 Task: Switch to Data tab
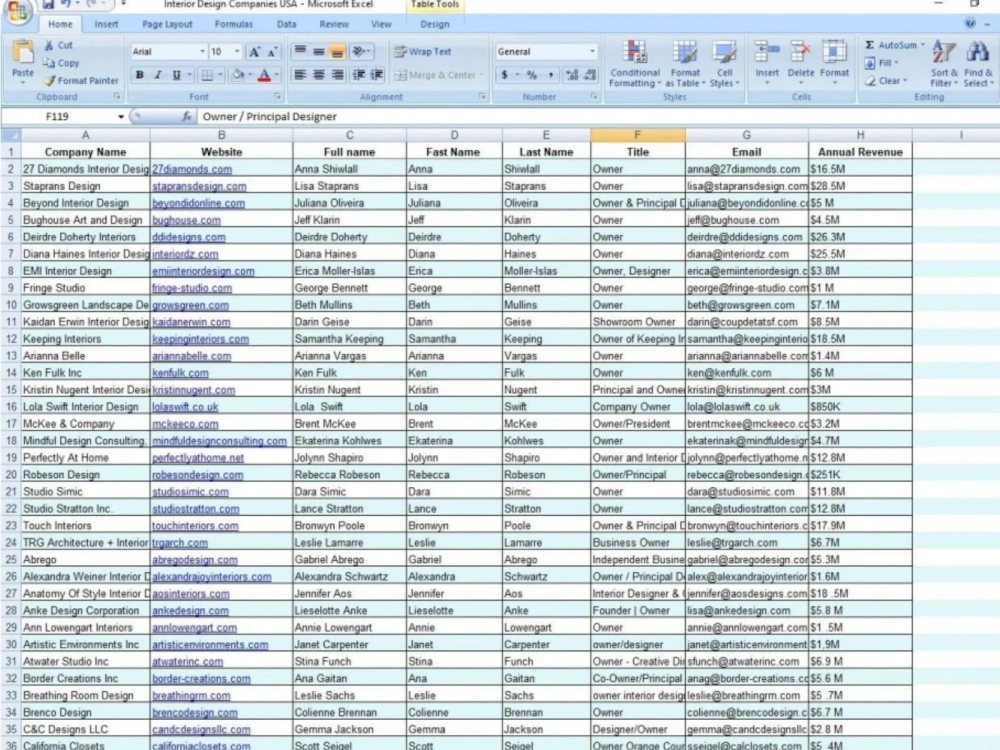pyautogui.click(x=286, y=24)
